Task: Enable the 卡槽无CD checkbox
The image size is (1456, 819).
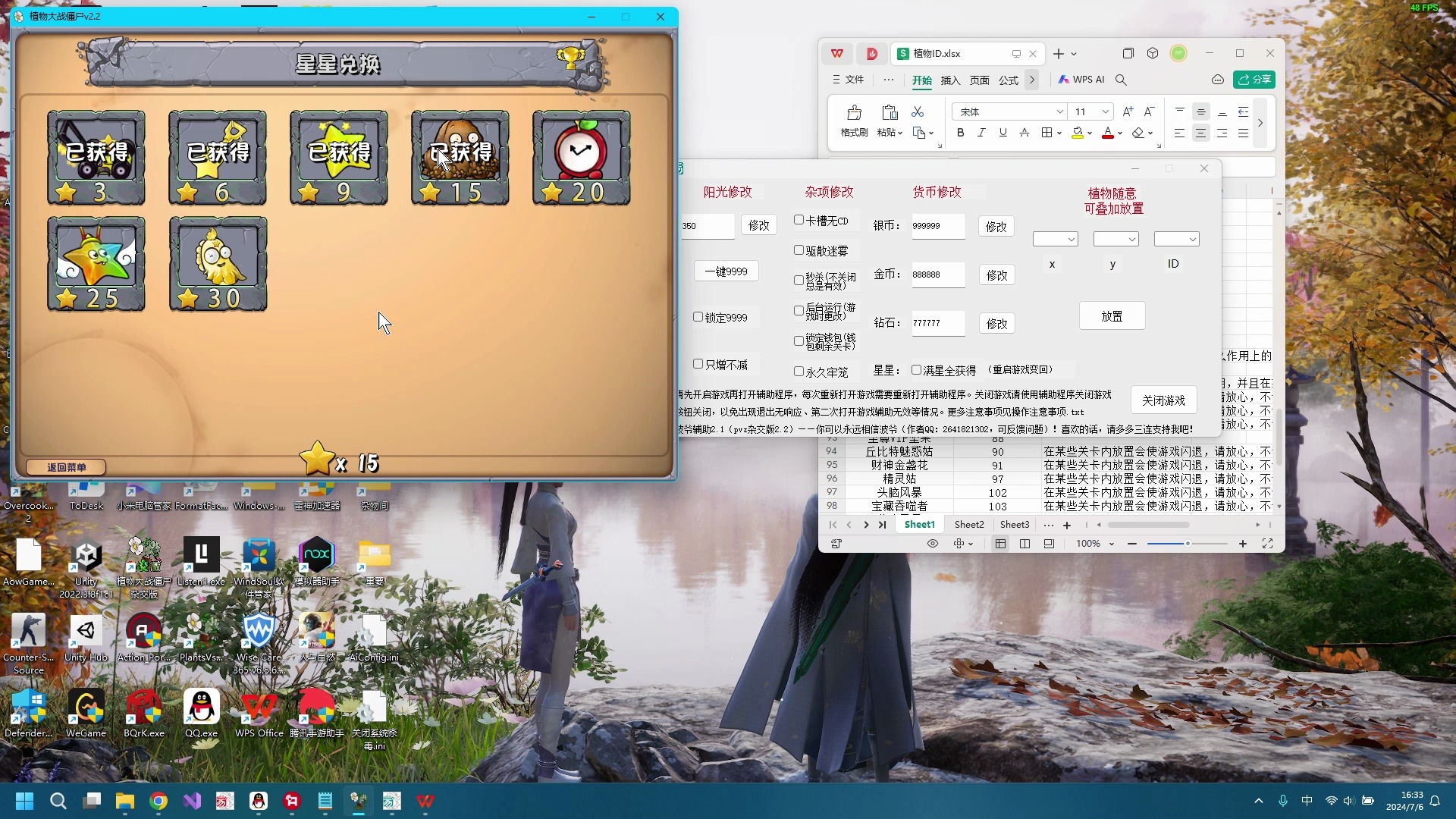Action: coord(799,220)
